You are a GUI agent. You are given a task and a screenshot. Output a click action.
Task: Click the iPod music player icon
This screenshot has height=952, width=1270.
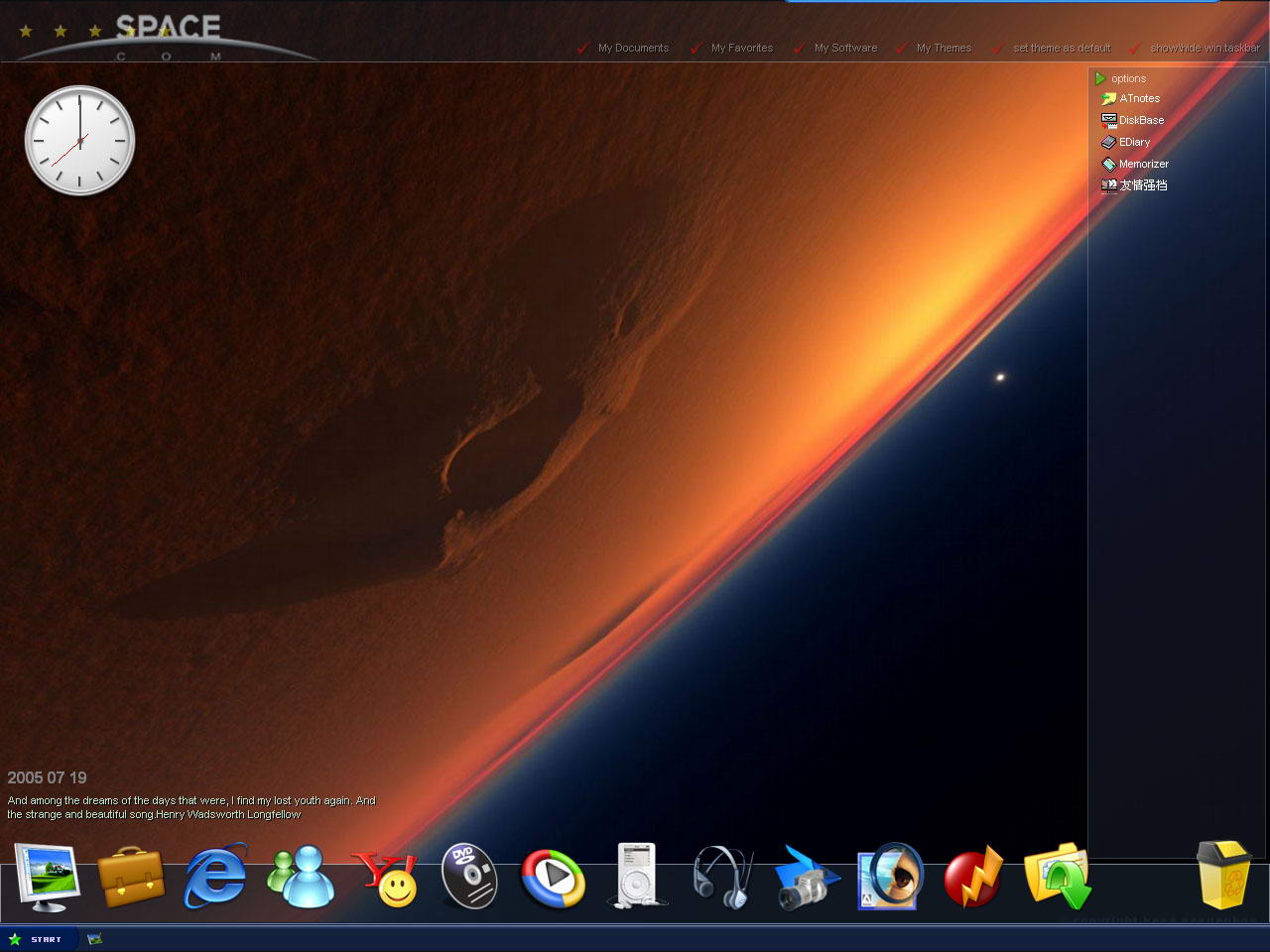[636, 875]
